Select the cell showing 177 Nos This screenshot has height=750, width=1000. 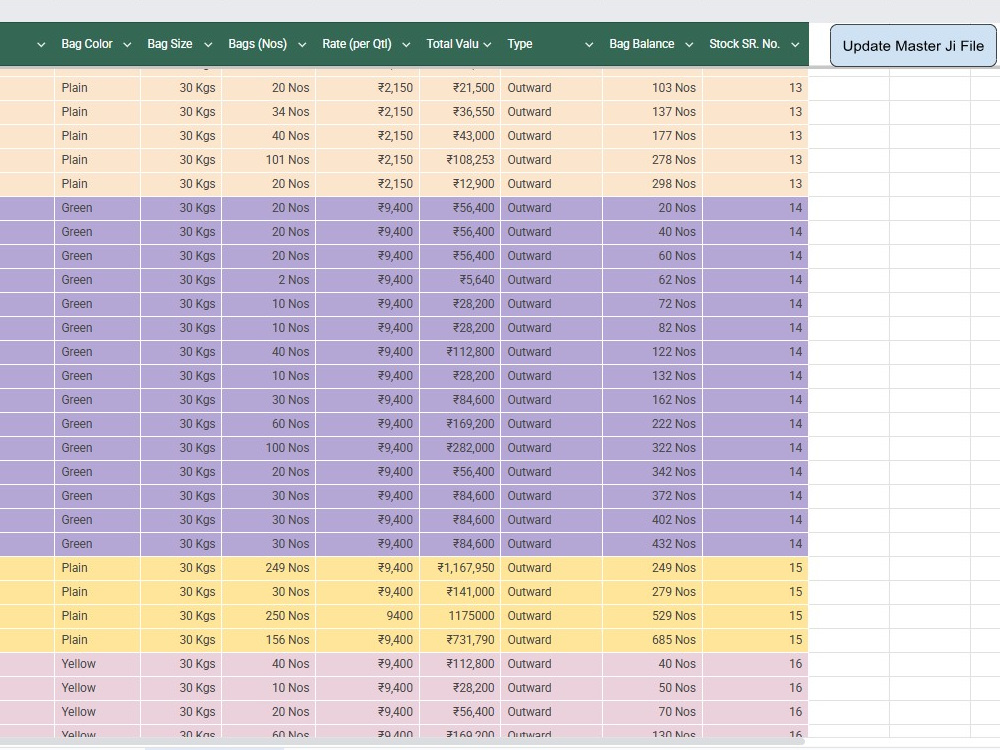tap(652, 136)
